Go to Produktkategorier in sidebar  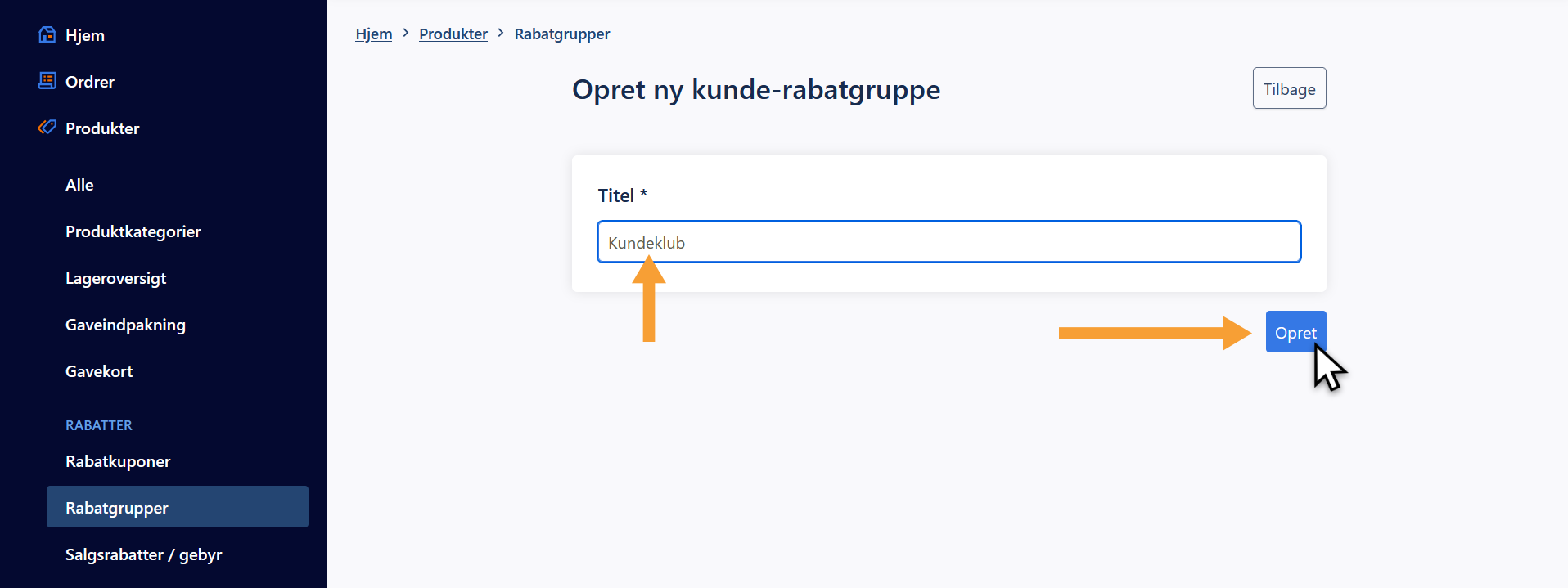click(x=133, y=231)
